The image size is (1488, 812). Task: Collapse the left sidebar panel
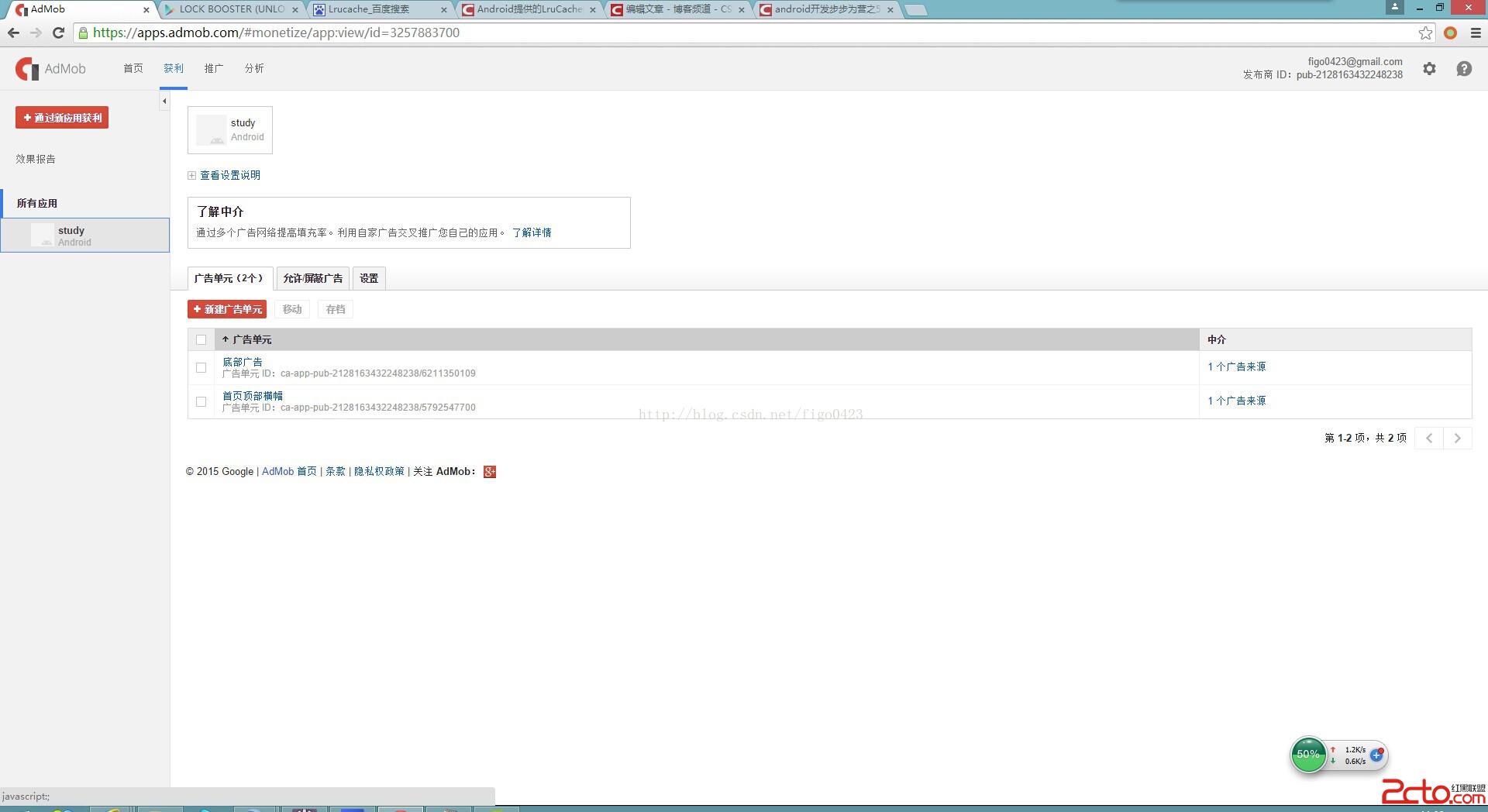coord(164,101)
